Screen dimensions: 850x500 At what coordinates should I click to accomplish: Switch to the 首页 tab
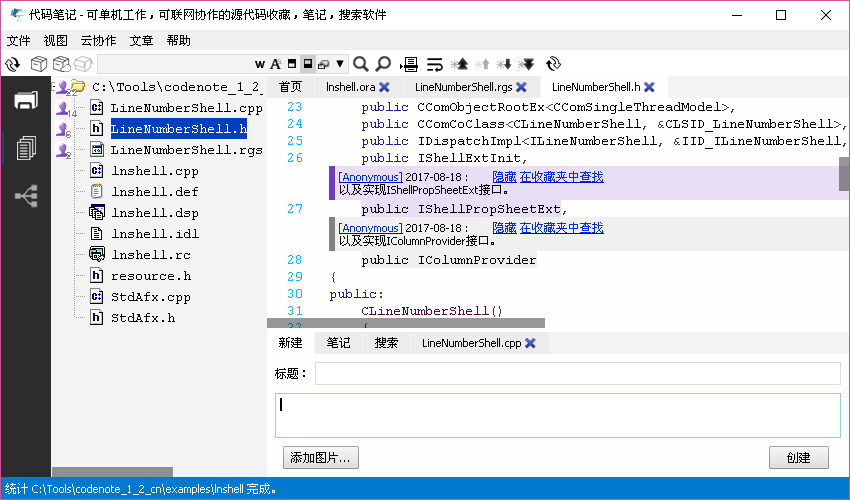pos(290,87)
